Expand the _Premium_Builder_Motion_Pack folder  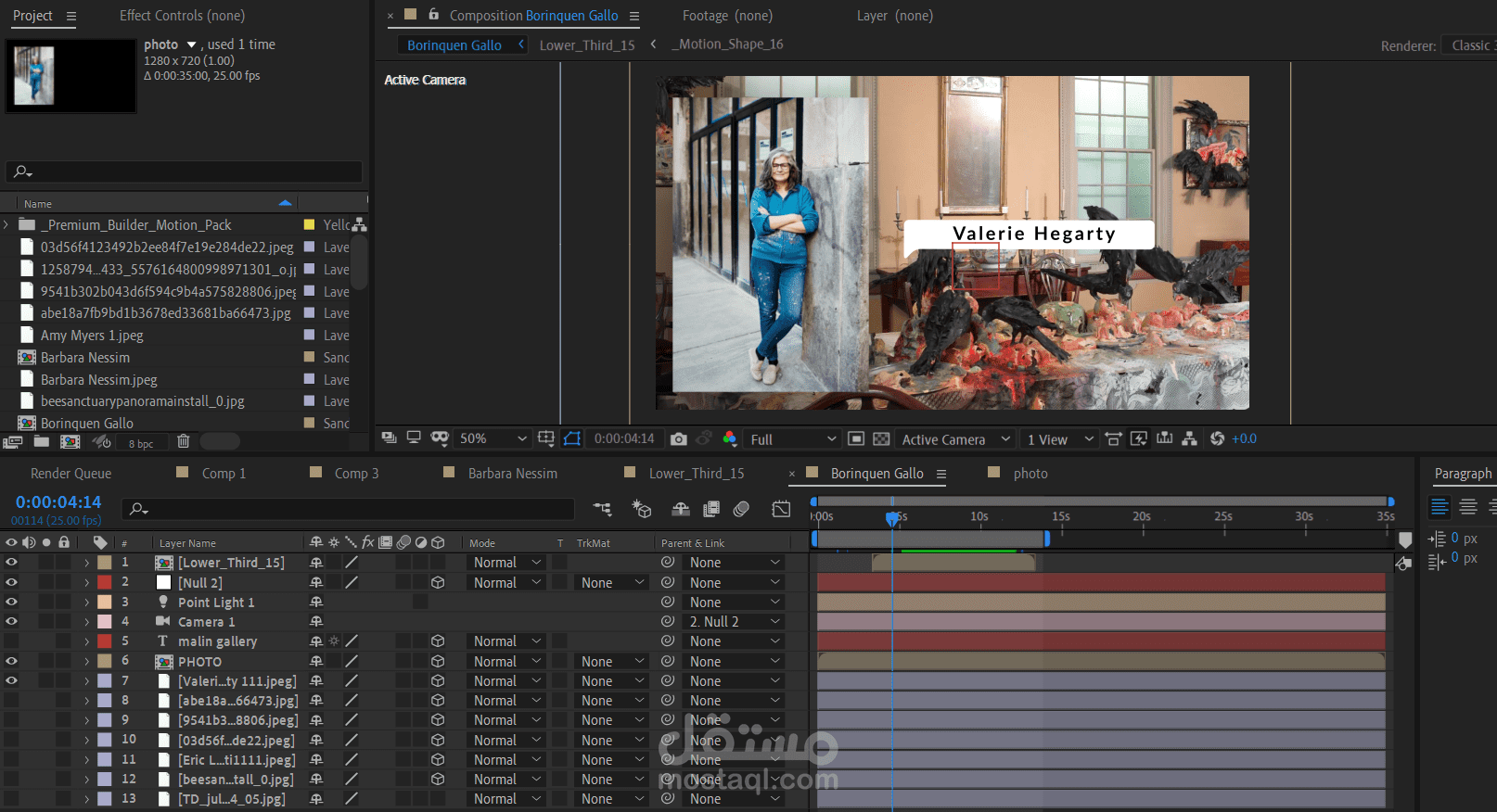point(6,224)
